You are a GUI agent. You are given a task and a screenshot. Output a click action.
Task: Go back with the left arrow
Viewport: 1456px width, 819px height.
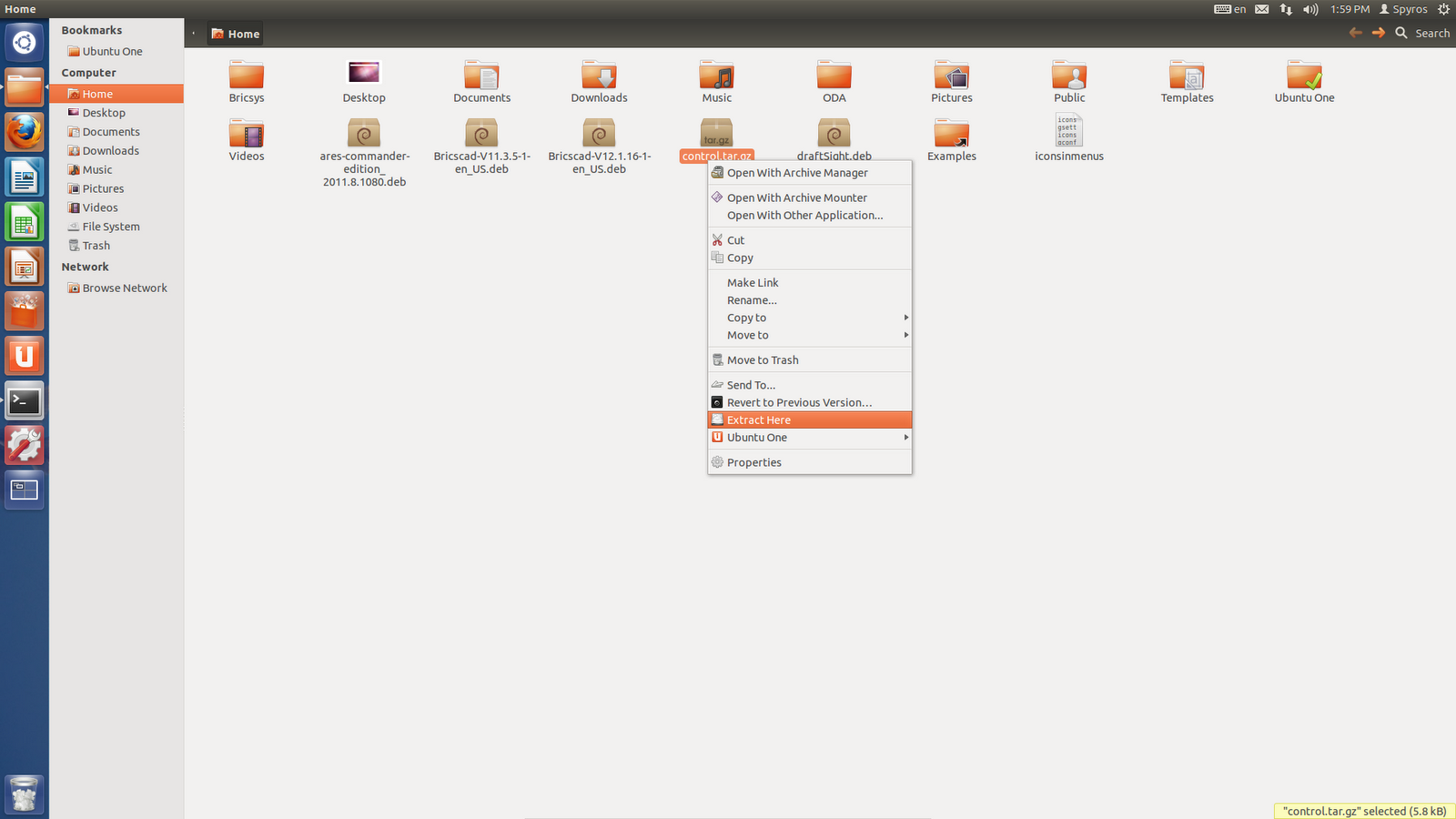click(1356, 33)
